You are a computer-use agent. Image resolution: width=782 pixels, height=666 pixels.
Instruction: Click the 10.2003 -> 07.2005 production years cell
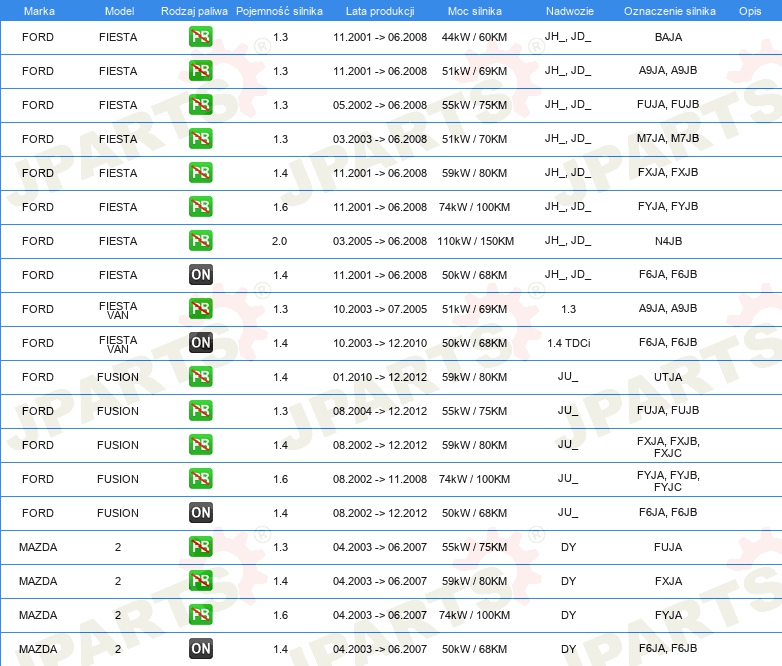(380, 309)
